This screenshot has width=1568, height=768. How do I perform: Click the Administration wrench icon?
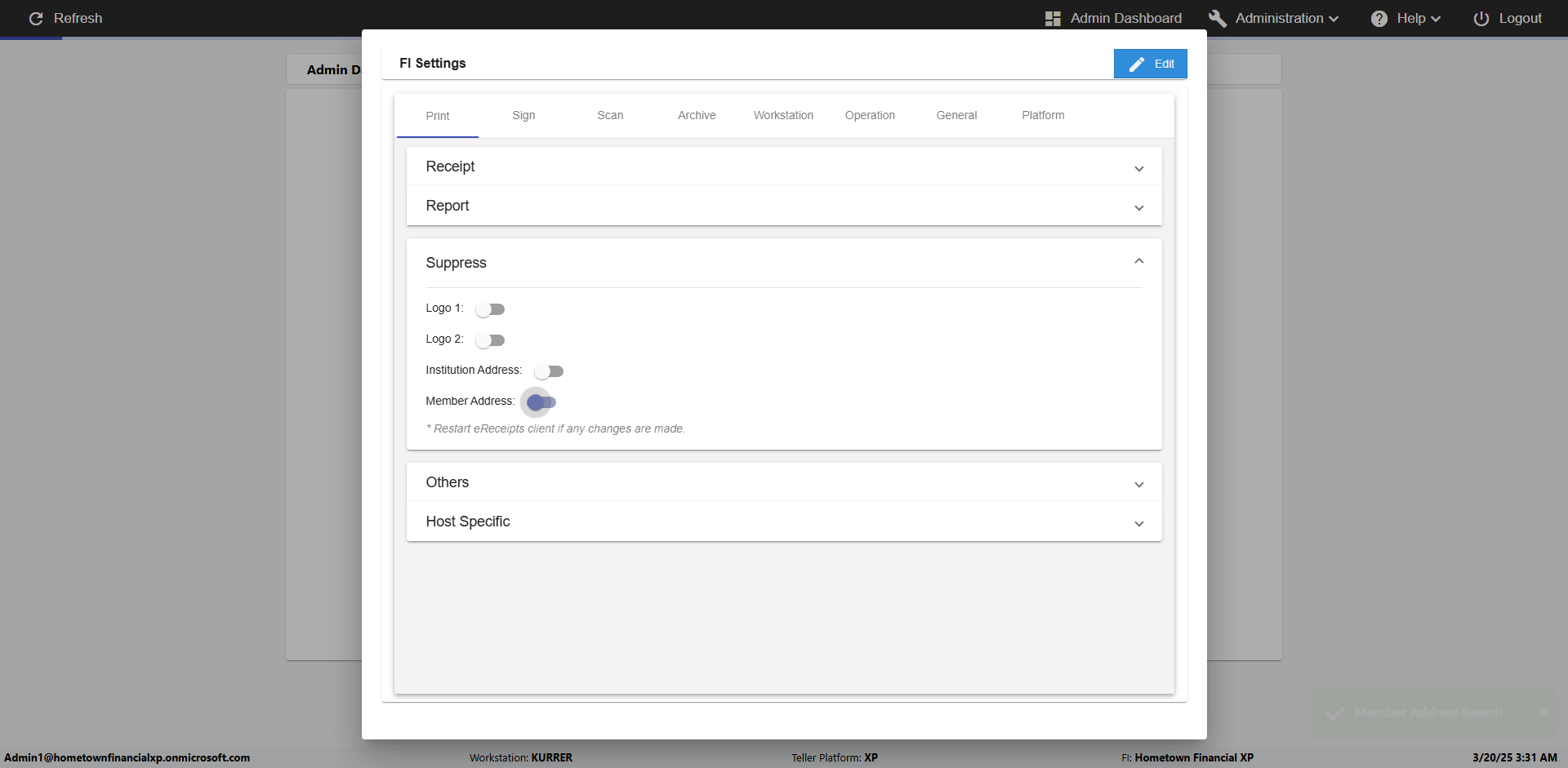pyautogui.click(x=1218, y=19)
